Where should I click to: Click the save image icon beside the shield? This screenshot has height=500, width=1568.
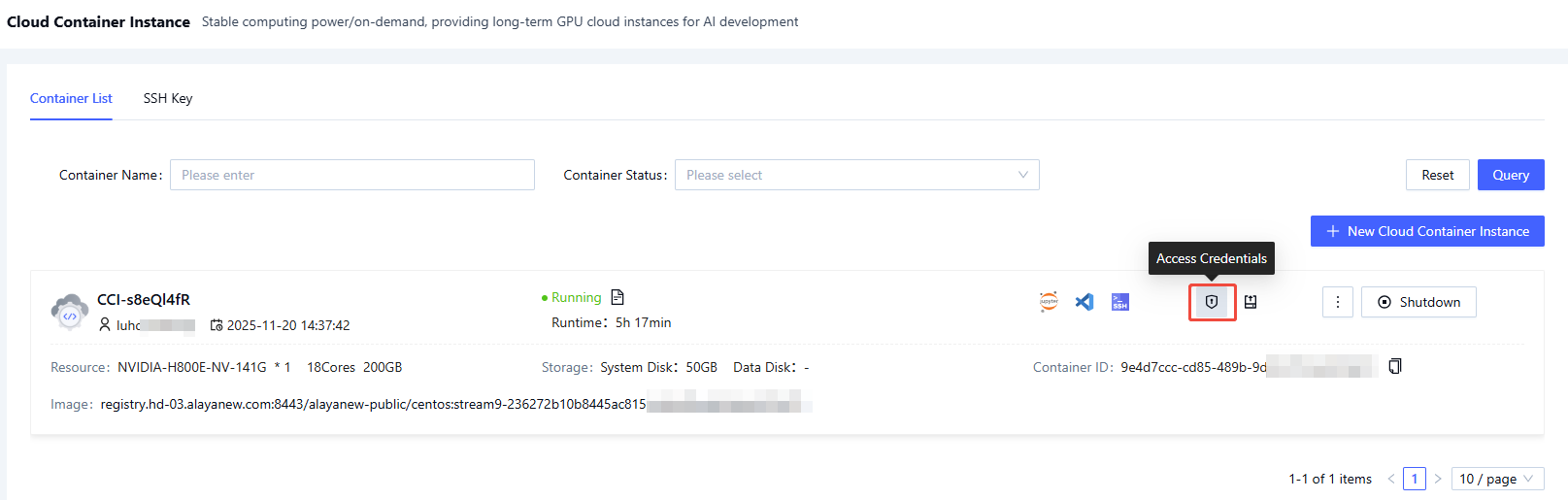click(1251, 302)
